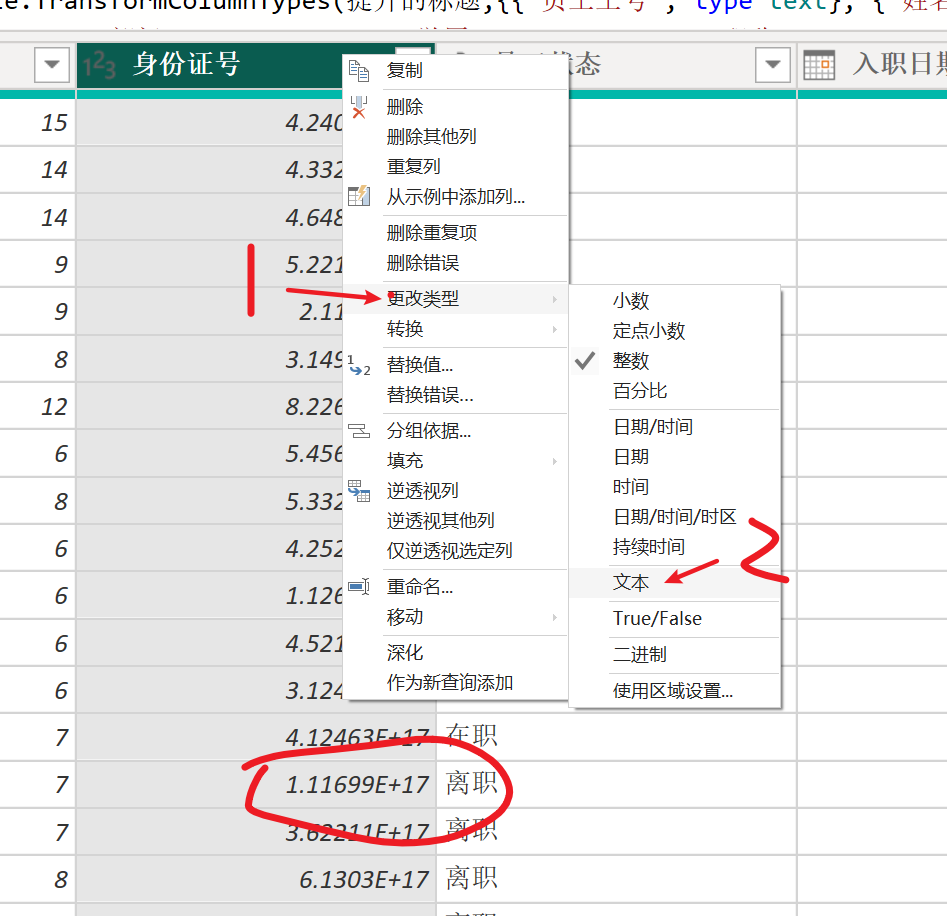Open the leftmost column's filter dropdown
The image size is (947, 916).
(52, 66)
